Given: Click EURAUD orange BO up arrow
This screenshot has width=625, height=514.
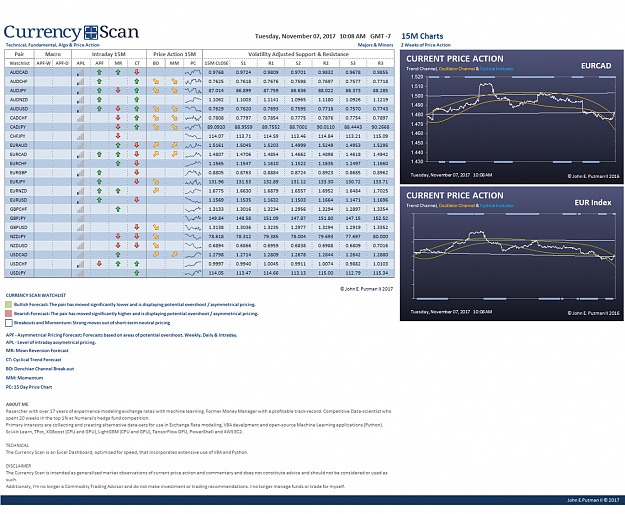Looking at the screenshot, I should pos(156,145).
